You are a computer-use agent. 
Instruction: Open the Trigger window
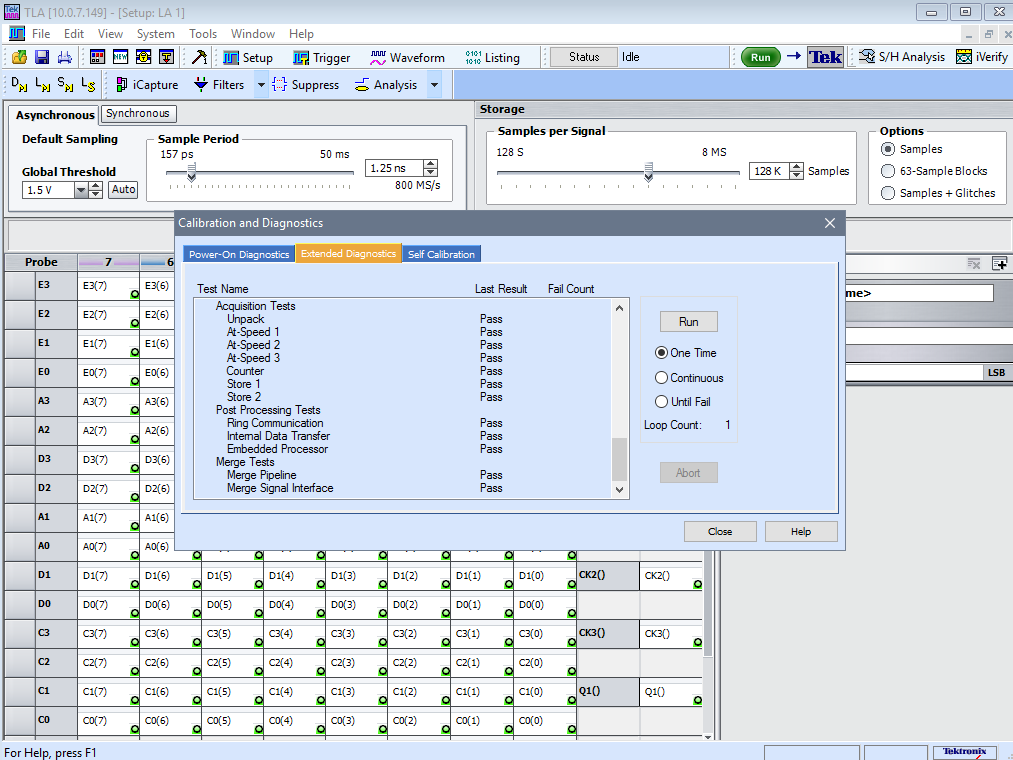point(321,57)
